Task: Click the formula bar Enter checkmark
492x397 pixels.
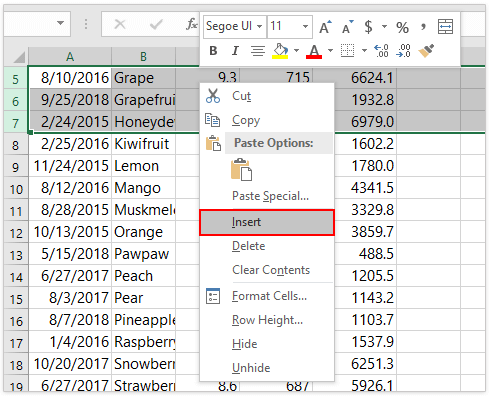Action: pyautogui.click(x=156, y=24)
